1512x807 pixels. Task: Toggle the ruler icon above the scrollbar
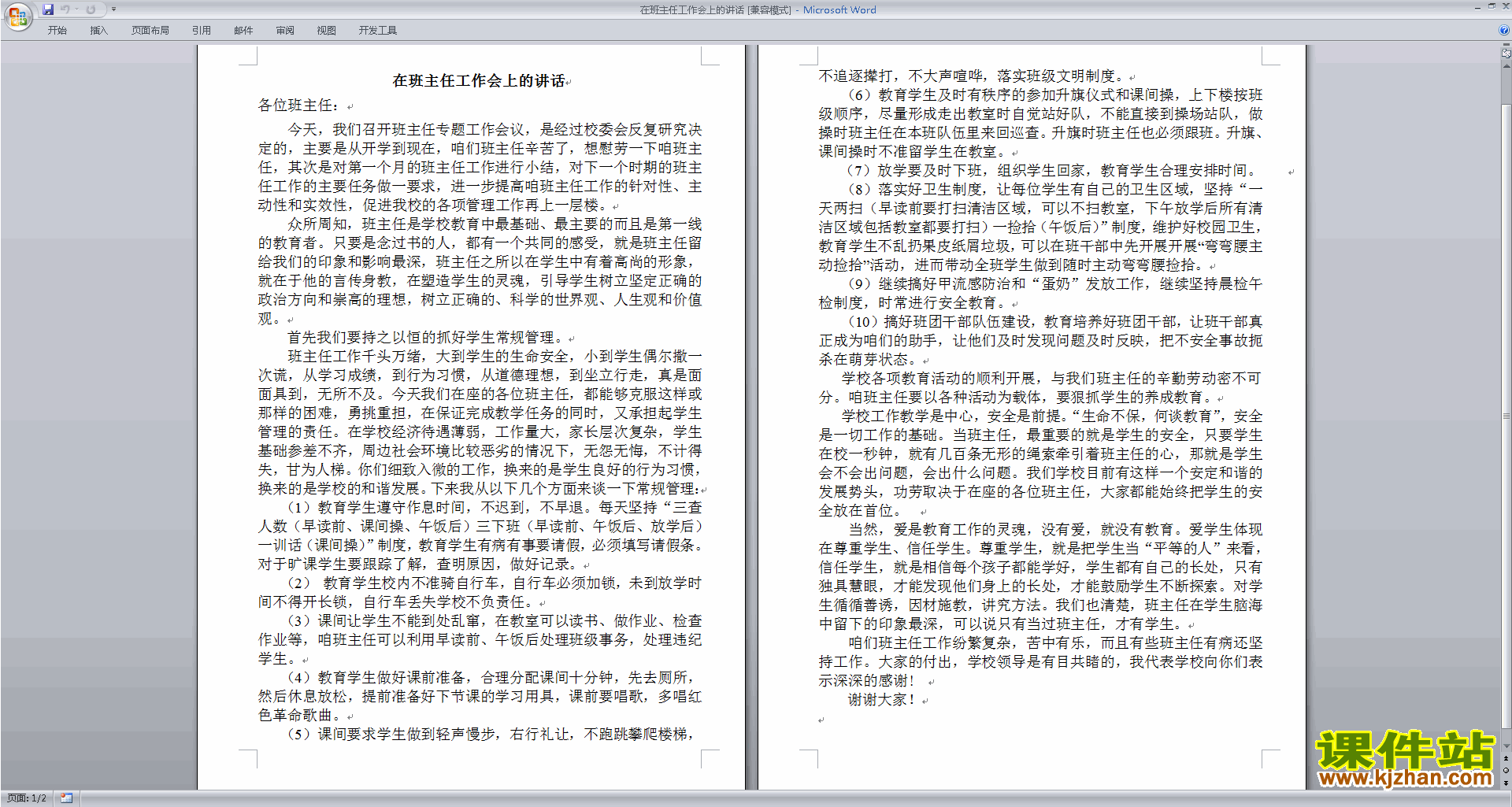(1506, 54)
